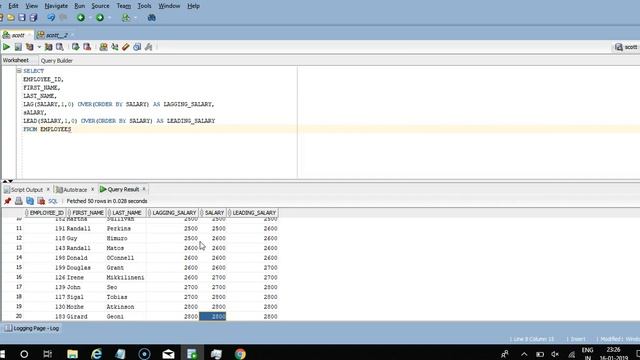Open File Explorer from the taskbar

tap(72, 354)
